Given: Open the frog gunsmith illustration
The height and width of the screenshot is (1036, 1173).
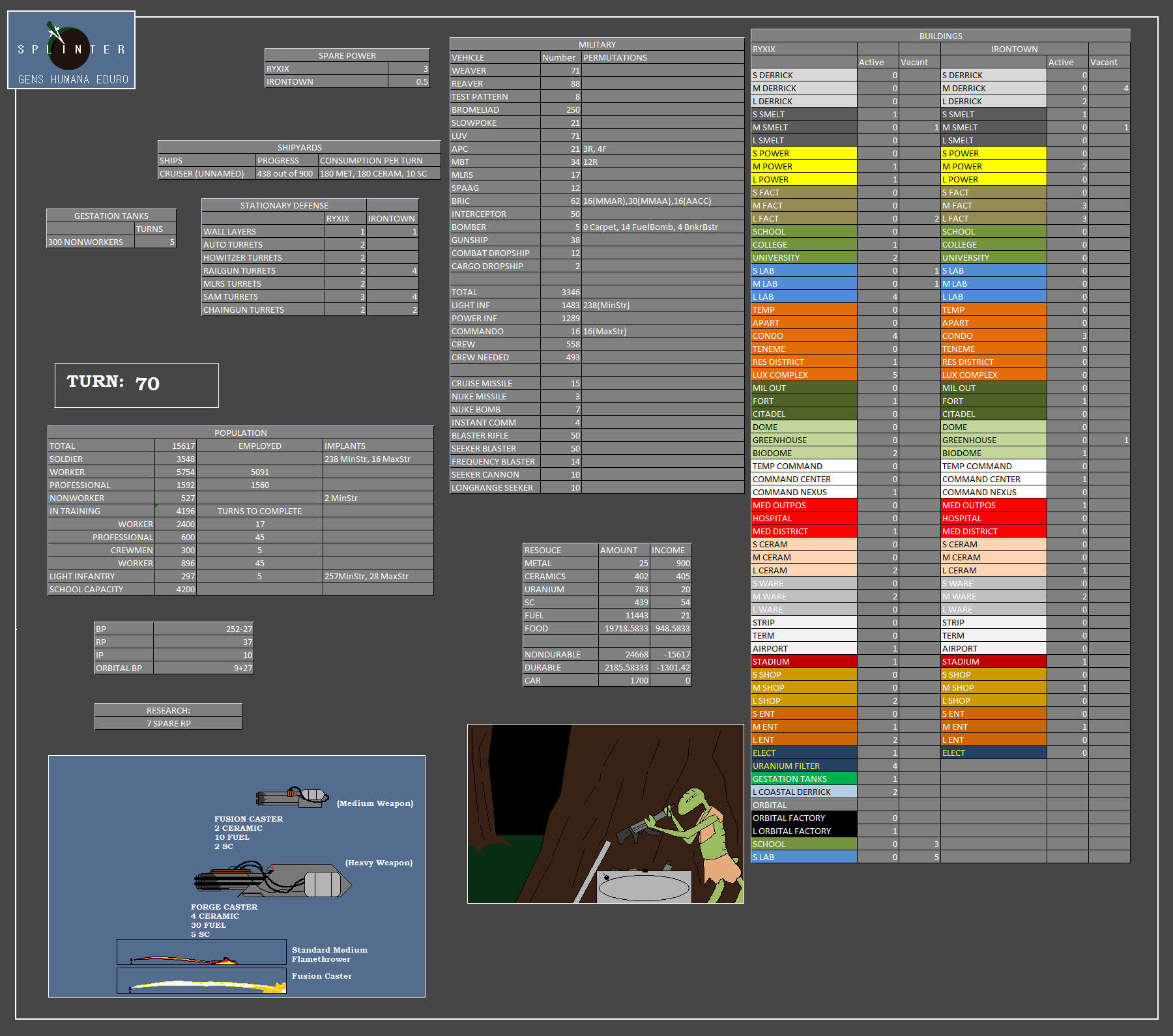Looking at the screenshot, I should click(605, 813).
